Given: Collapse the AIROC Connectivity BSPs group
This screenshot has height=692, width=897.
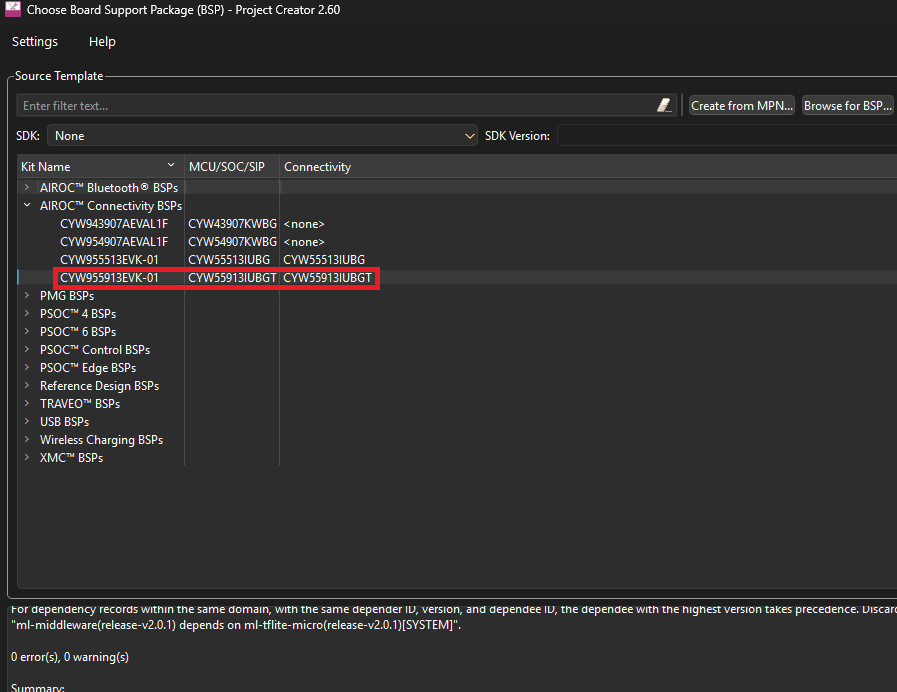Looking at the screenshot, I should [x=27, y=206].
